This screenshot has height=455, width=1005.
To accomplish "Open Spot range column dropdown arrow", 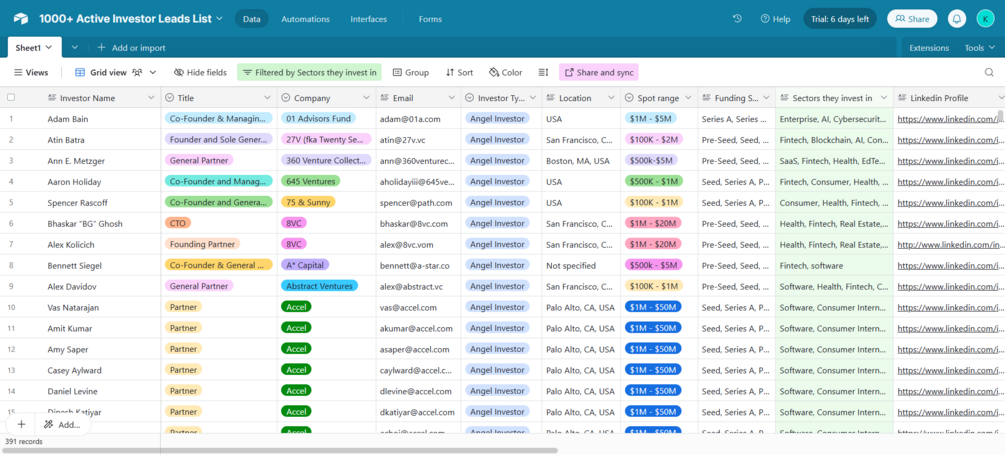I will click(688, 98).
